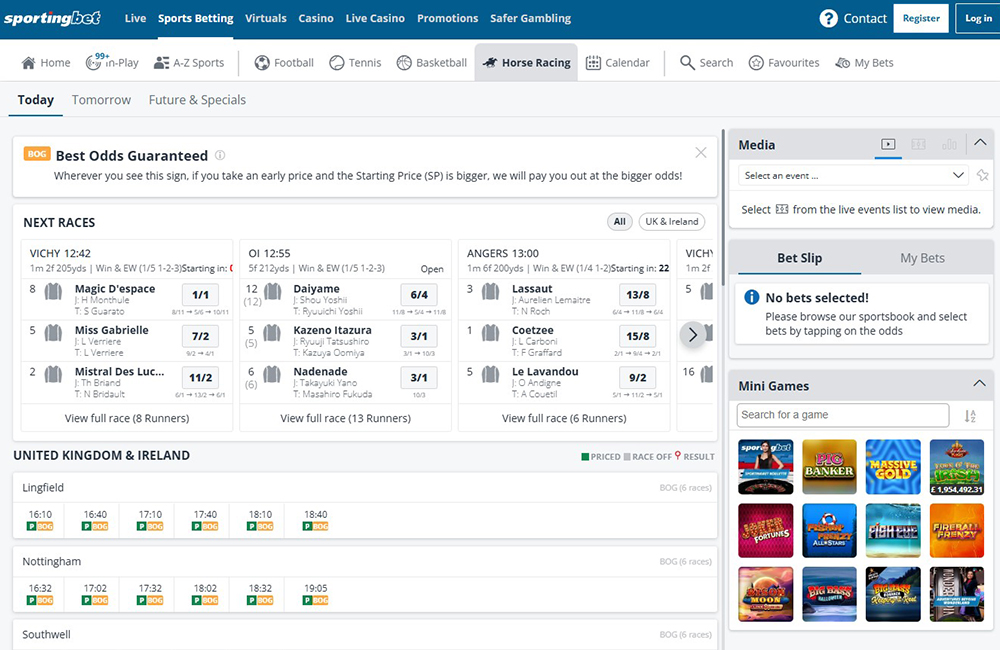Click the Log in button
The image size is (1000, 650).
978,18
